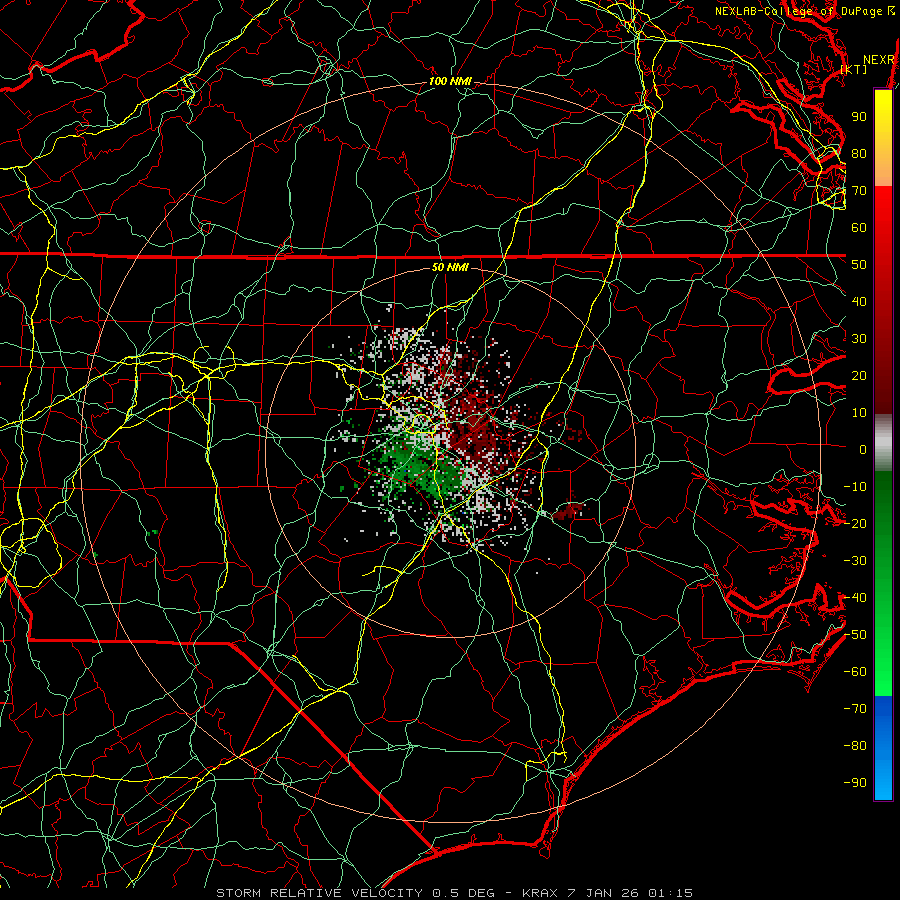Click the -60 knot label on the scale
The width and height of the screenshot is (900, 900).
[x=855, y=672]
